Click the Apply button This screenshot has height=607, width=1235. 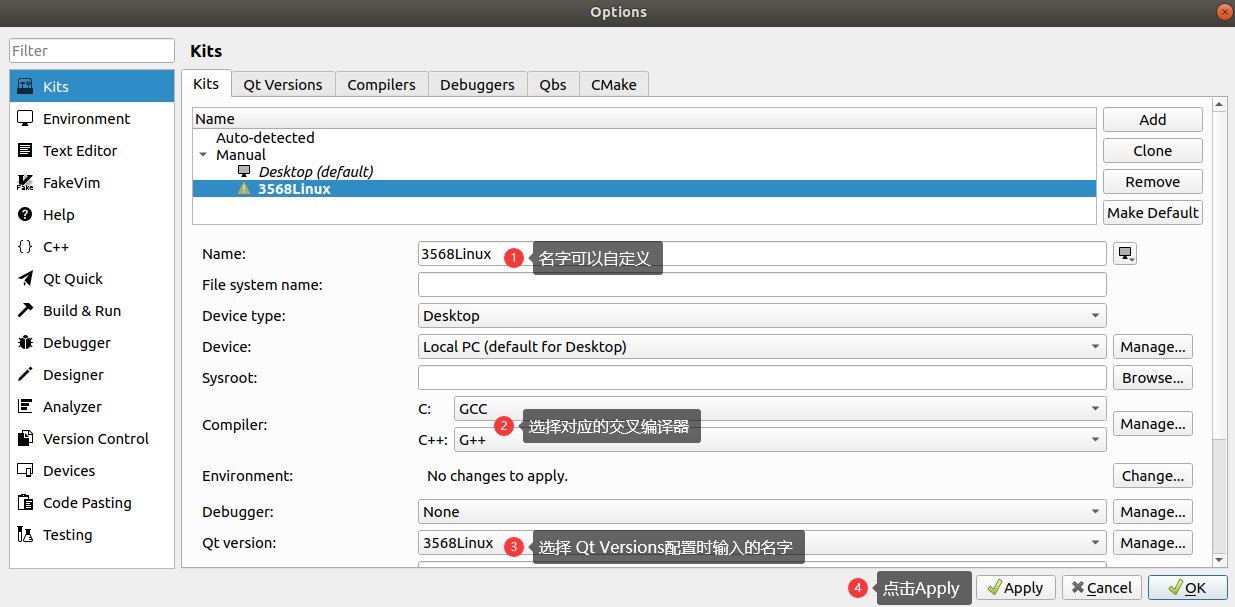(1014, 588)
